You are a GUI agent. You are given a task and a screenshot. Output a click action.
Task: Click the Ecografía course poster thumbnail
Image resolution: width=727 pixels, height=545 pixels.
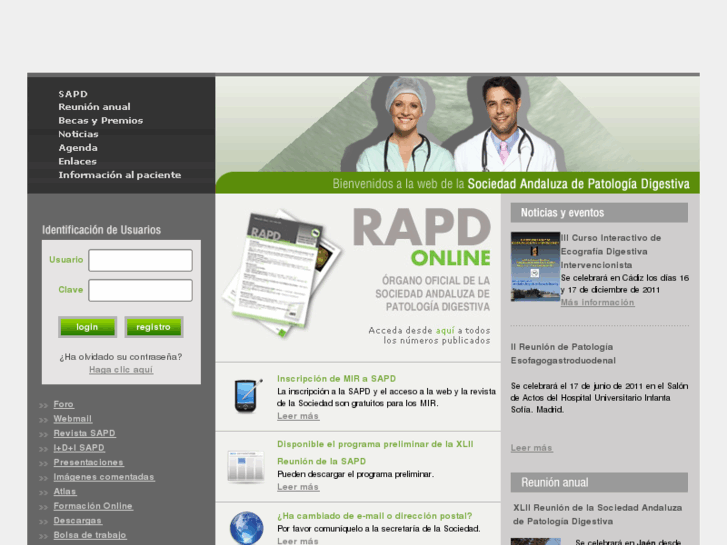[x=535, y=267]
